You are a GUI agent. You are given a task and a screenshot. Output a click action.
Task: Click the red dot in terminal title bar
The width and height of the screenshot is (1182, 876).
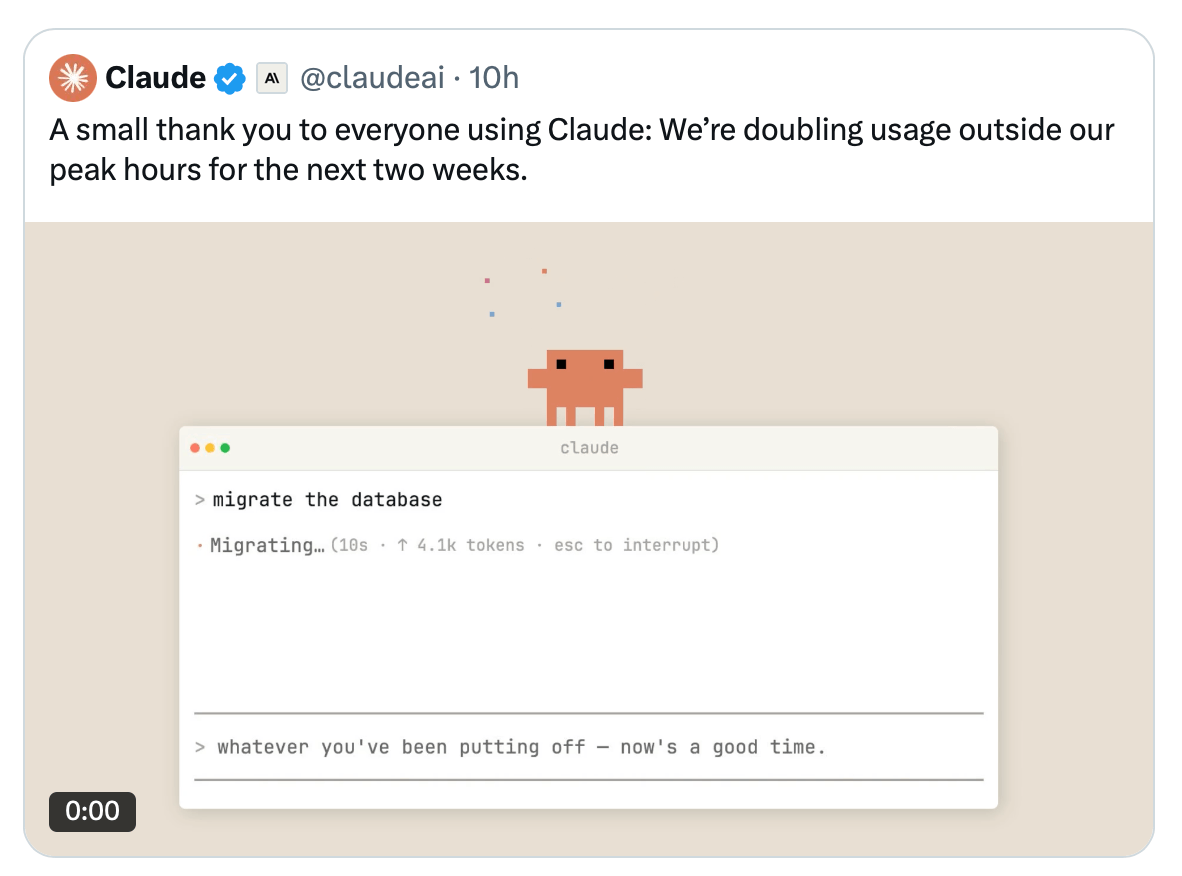[x=195, y=448]
